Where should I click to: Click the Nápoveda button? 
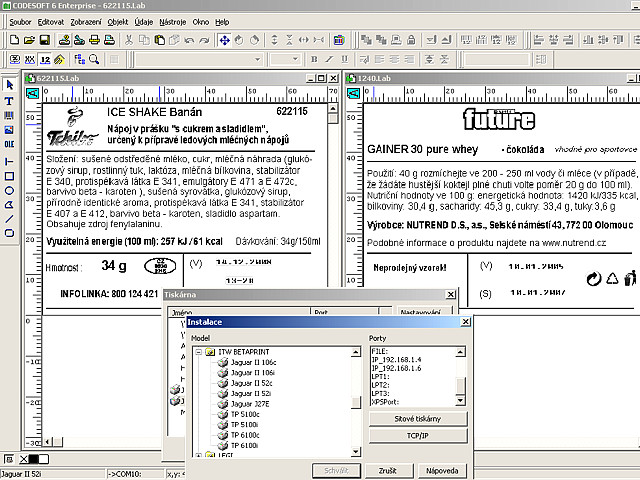442,471
